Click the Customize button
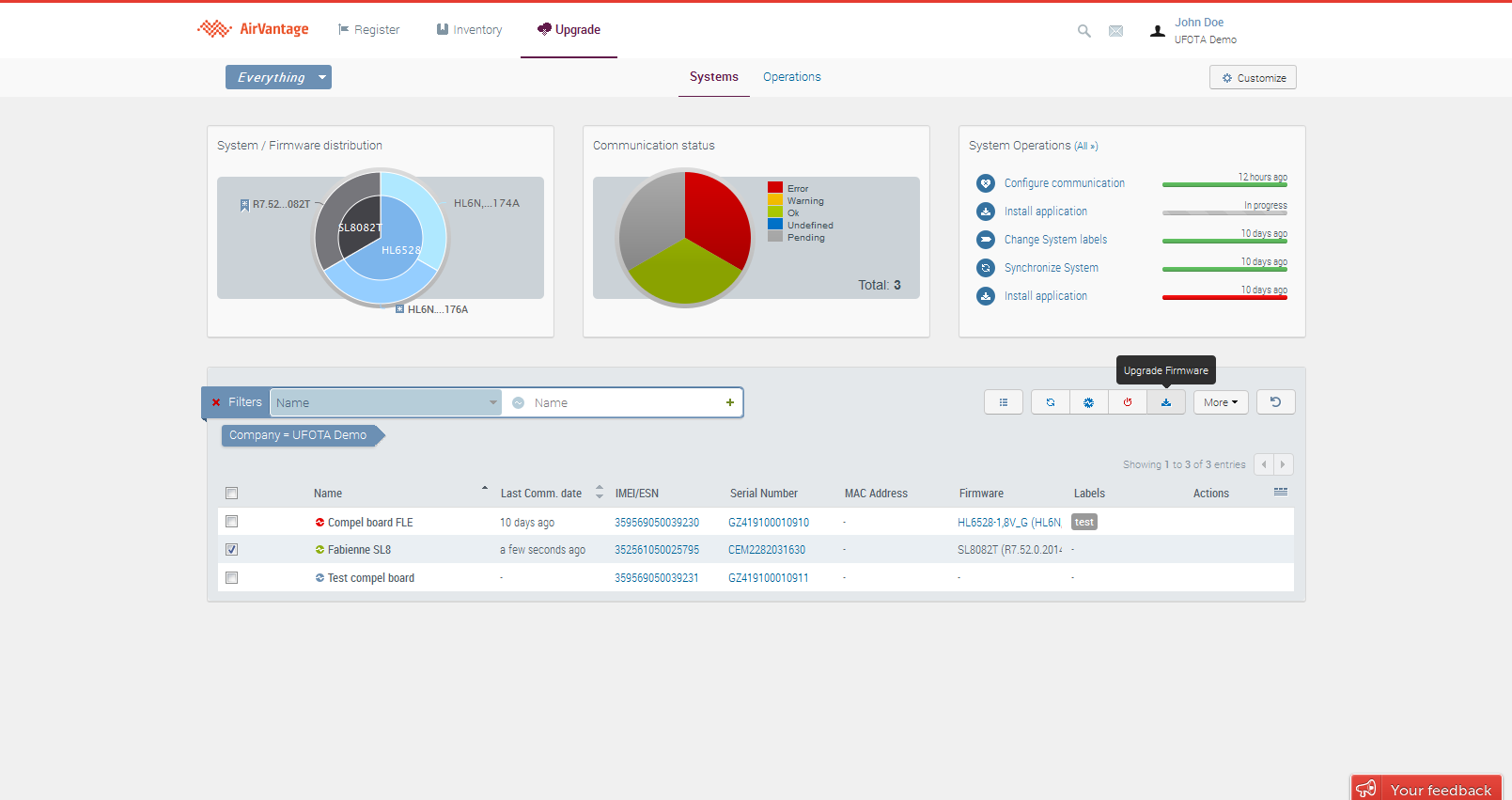Screen dimensions: 1512x800 click(1253, 78)
